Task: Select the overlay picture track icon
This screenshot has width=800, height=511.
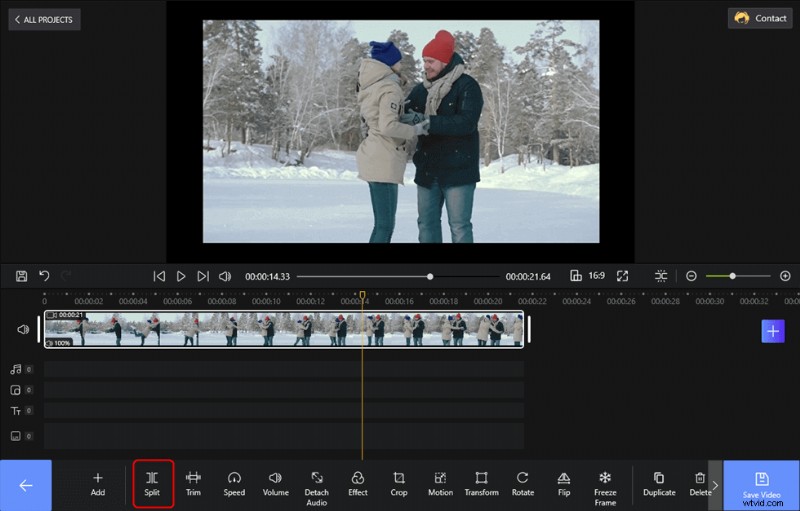Action: [x=16, y=390]
